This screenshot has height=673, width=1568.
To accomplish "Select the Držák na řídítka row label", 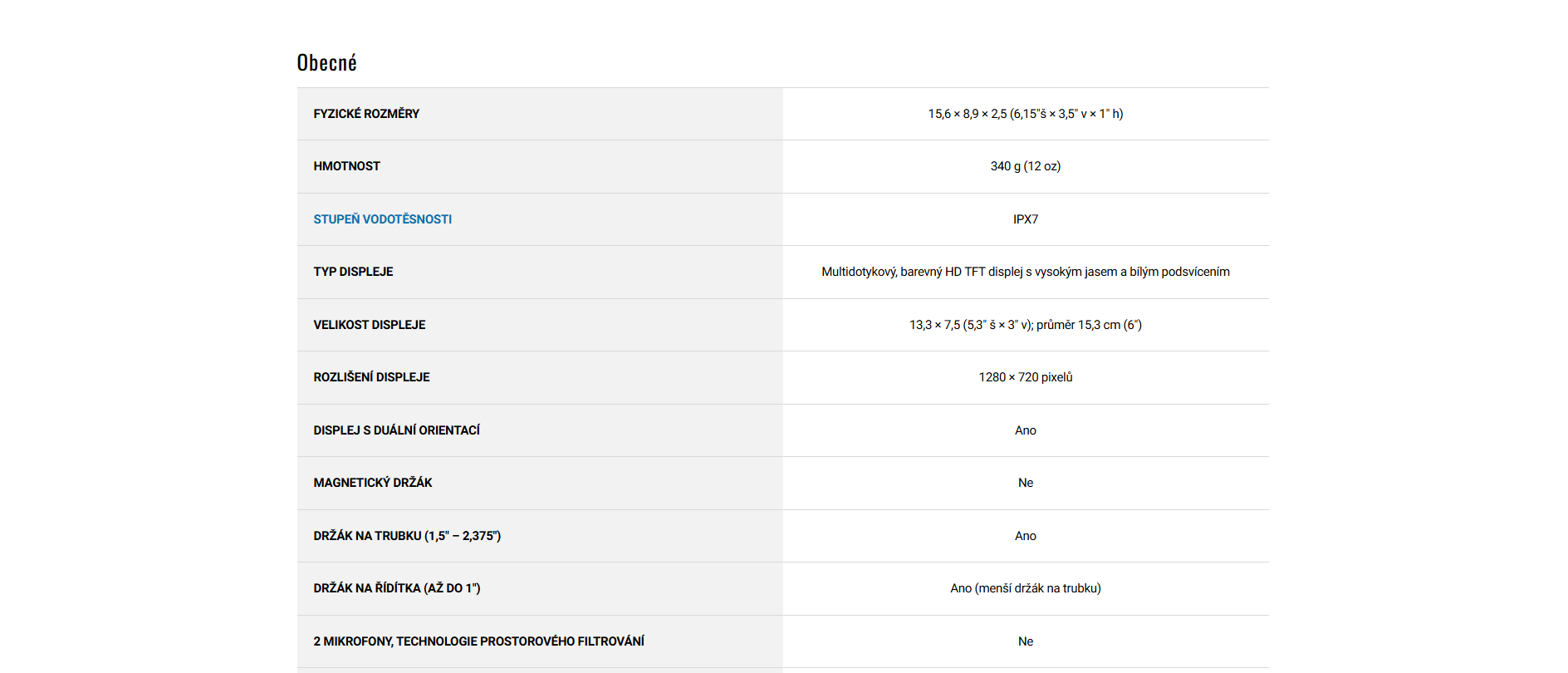I will click(396, 588).
